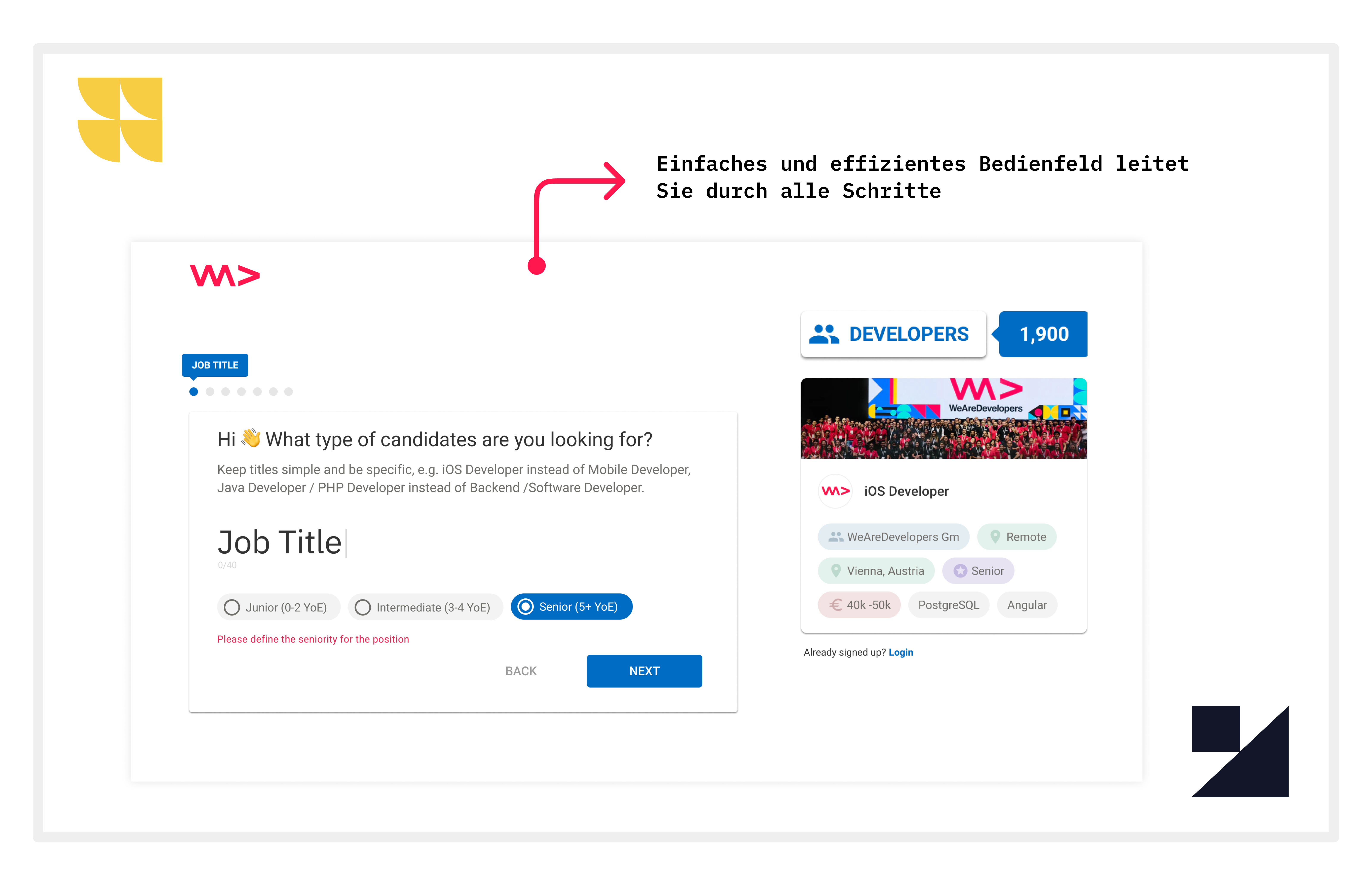
Task: Click the WeAreDevelopers event photo banner
Action: [x=944, y=418]
